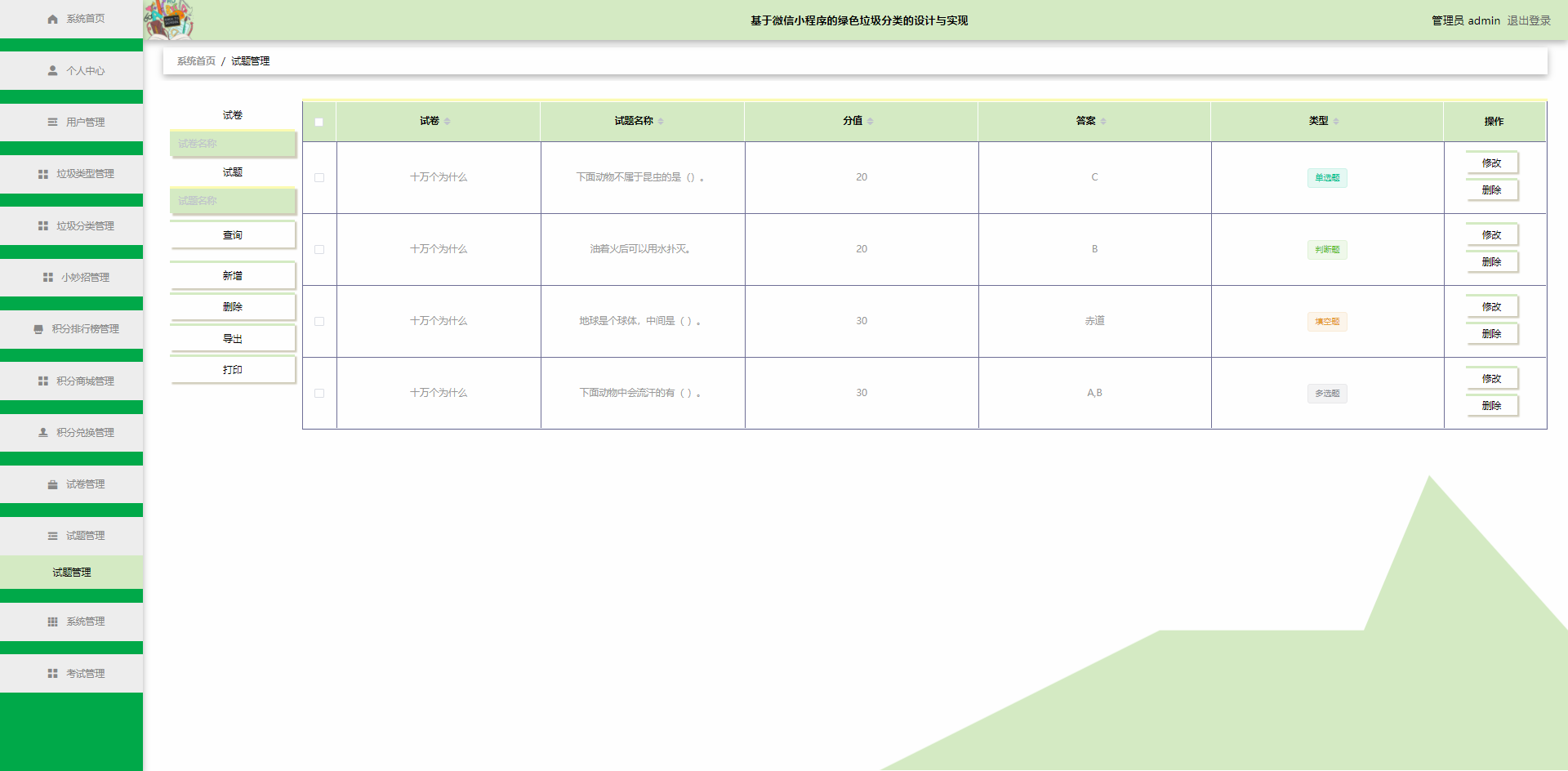Click the icon beside 积分排行榜管理
Image resolution: width=1568 pixels, height=771 pixels.
pyautogui.click(x=38, y=329)
